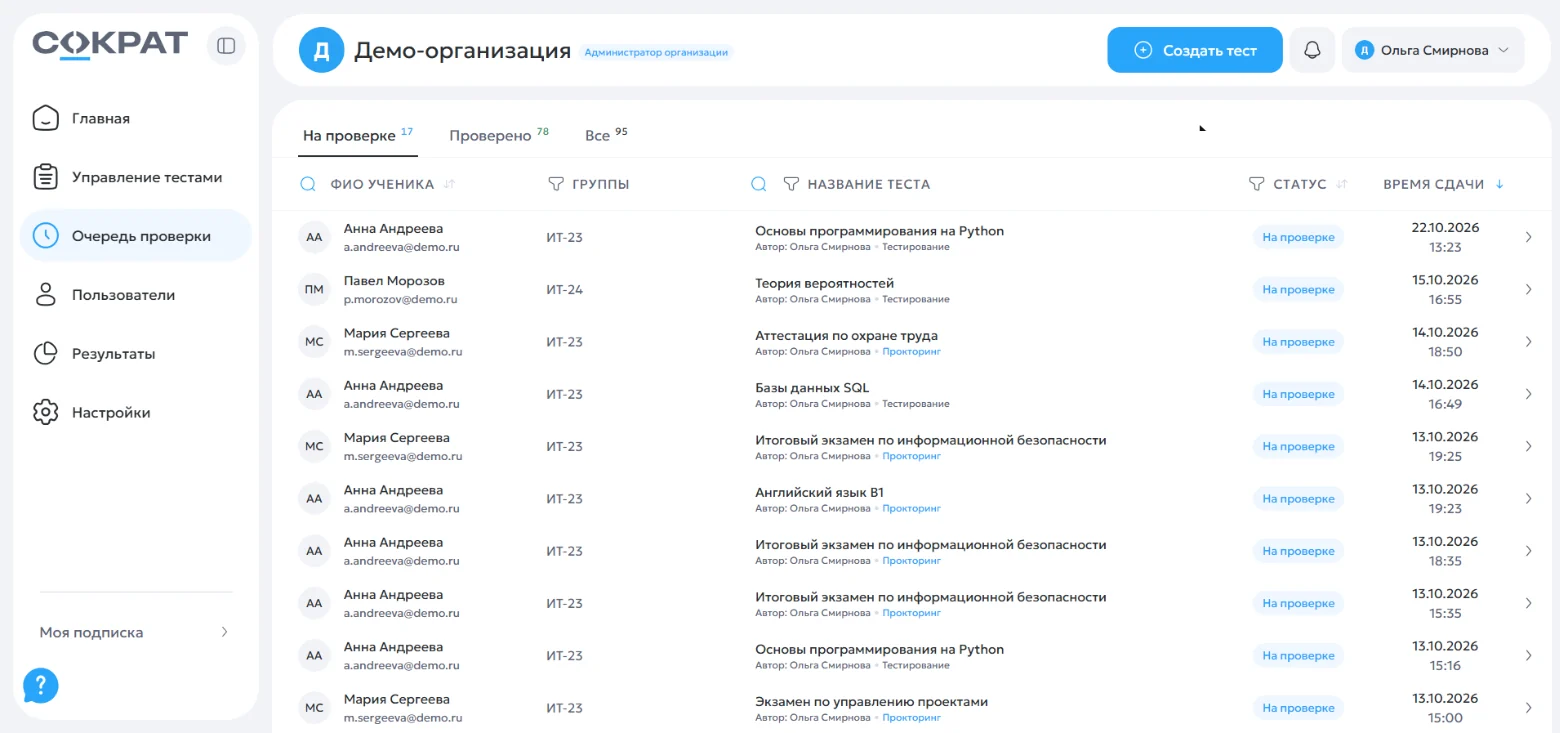This screenshot has width=1560, height=733.
Task: Open the help question mark bubble
Action: [x=41, y=685]
